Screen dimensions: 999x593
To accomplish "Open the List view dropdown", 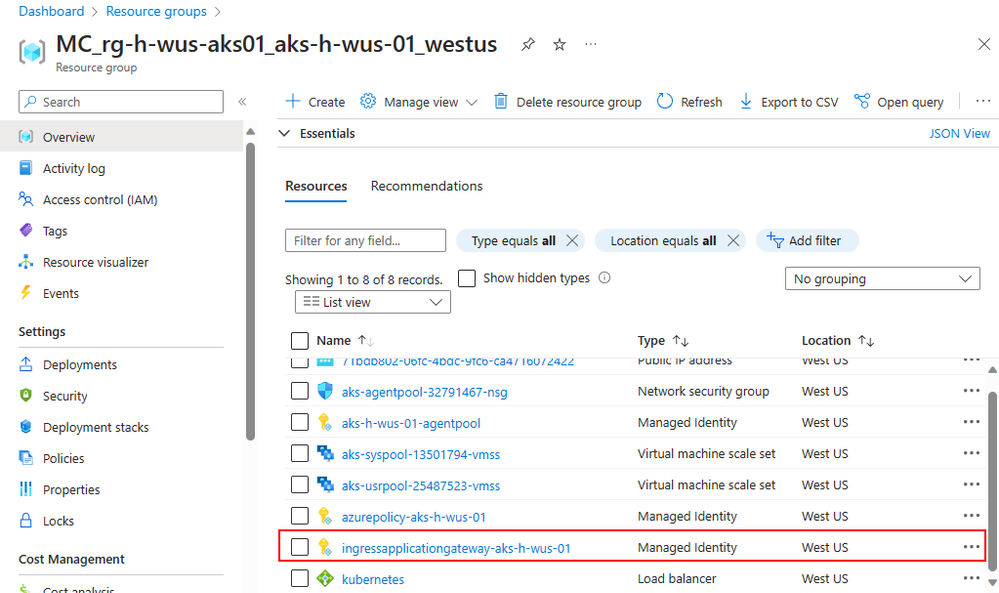I will coord(373,302).
